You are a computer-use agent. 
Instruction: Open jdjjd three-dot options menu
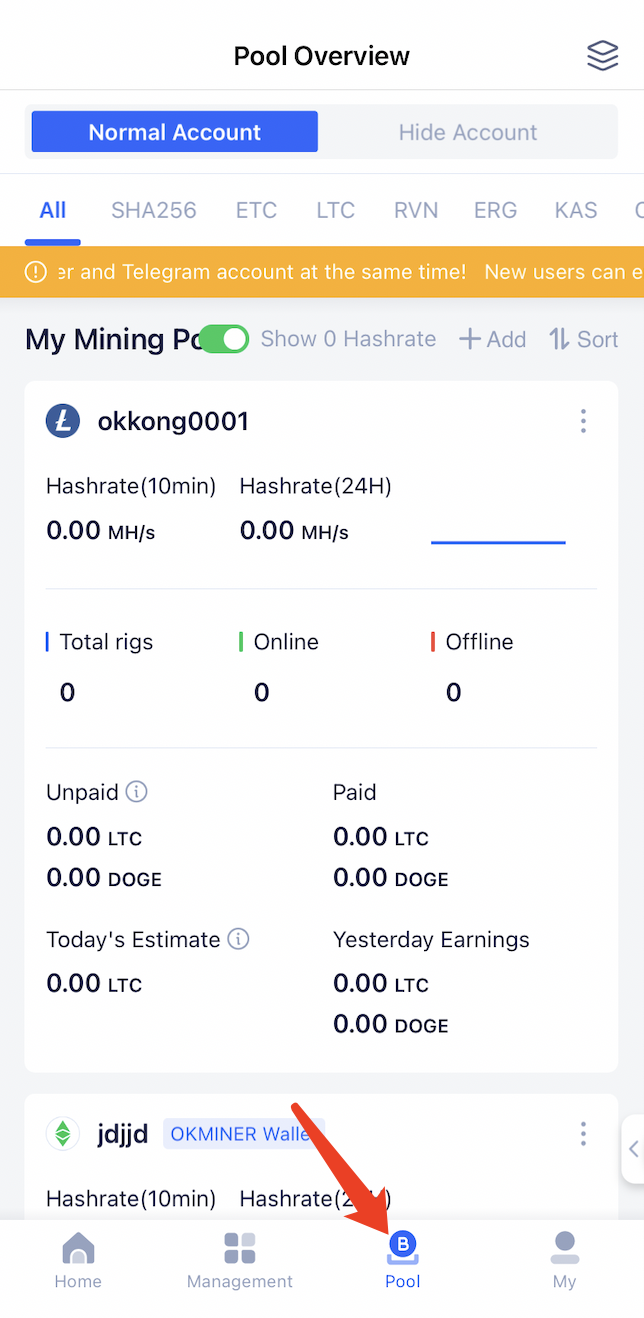pyautogui.click(x=583, y=1133)
